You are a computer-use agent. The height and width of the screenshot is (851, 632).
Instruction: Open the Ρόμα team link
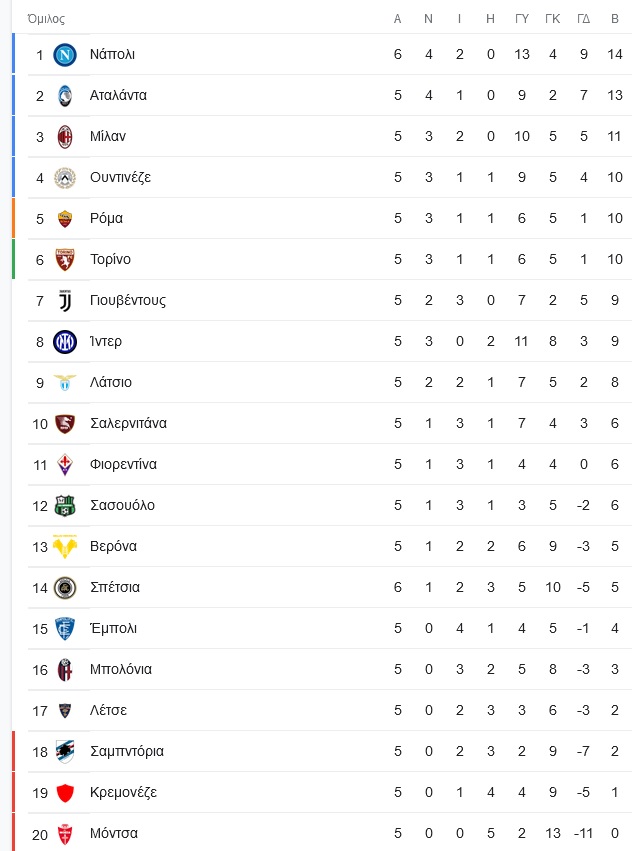106,218
